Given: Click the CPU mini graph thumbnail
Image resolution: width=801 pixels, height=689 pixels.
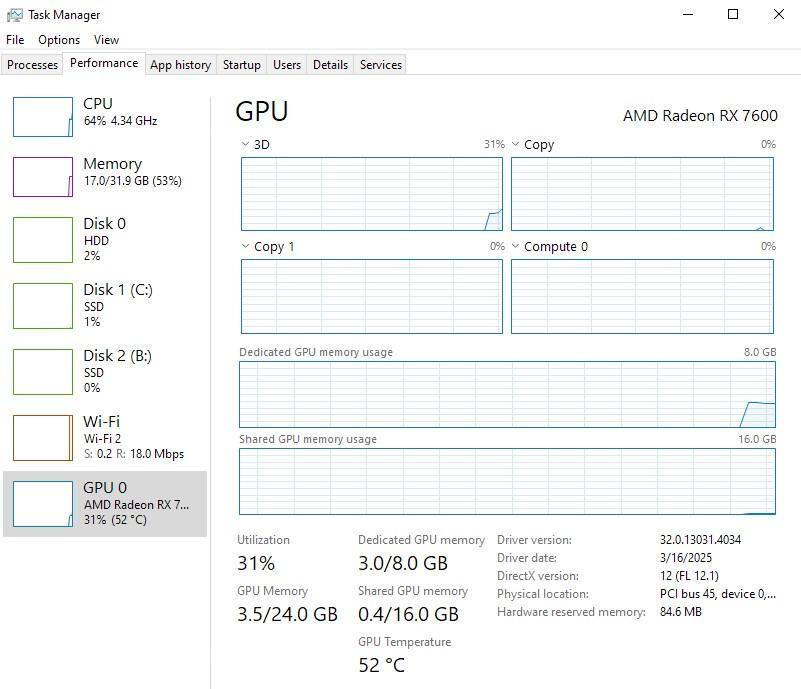Looking at the screenshot, I should point(43,117).
